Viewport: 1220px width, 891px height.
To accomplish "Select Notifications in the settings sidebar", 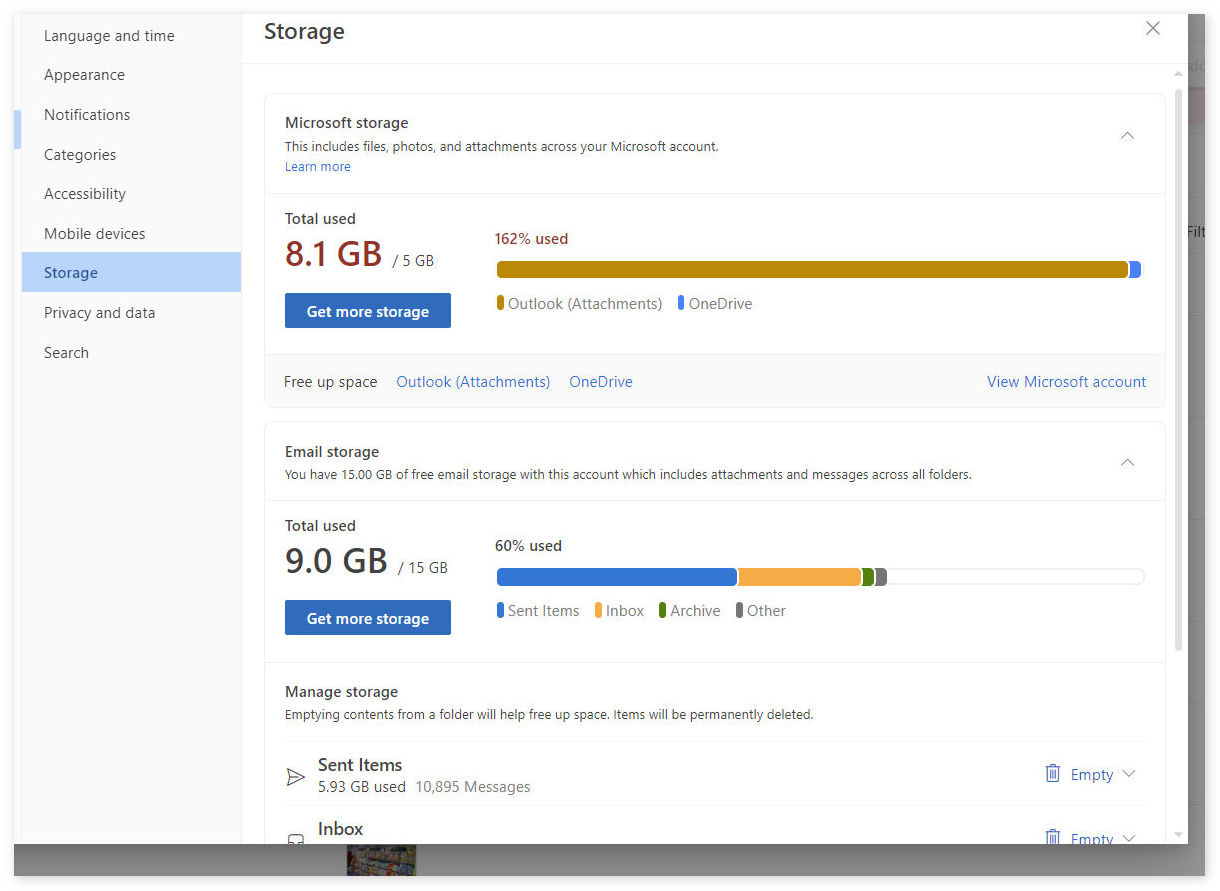I will point(87,115).
